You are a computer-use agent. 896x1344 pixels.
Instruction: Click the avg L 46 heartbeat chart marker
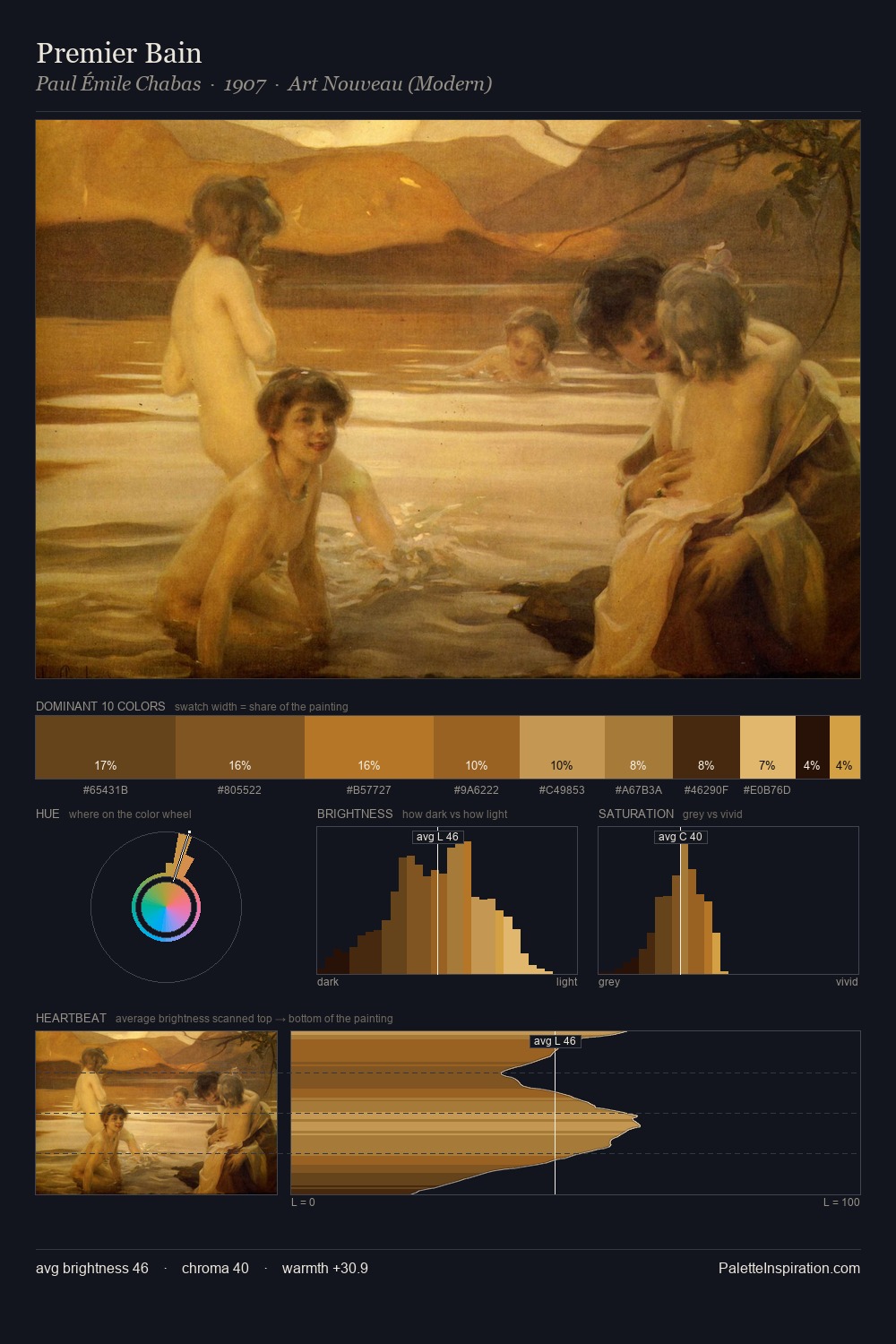pos(556,1041)
